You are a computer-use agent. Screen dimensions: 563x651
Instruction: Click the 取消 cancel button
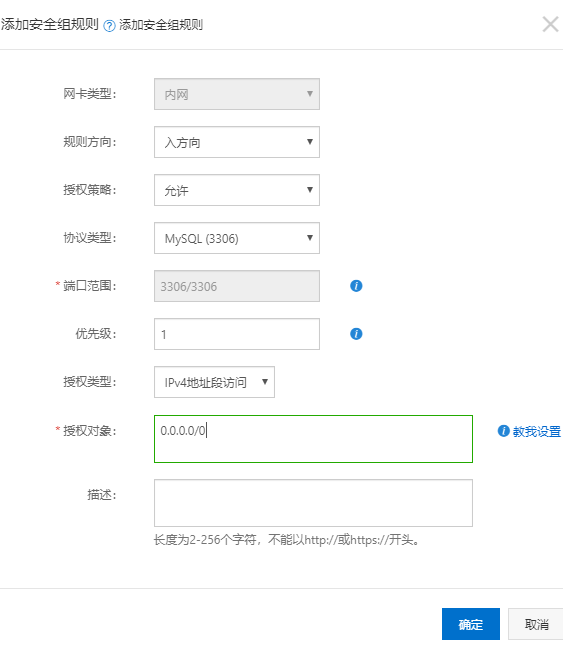[x=536, y=624]
